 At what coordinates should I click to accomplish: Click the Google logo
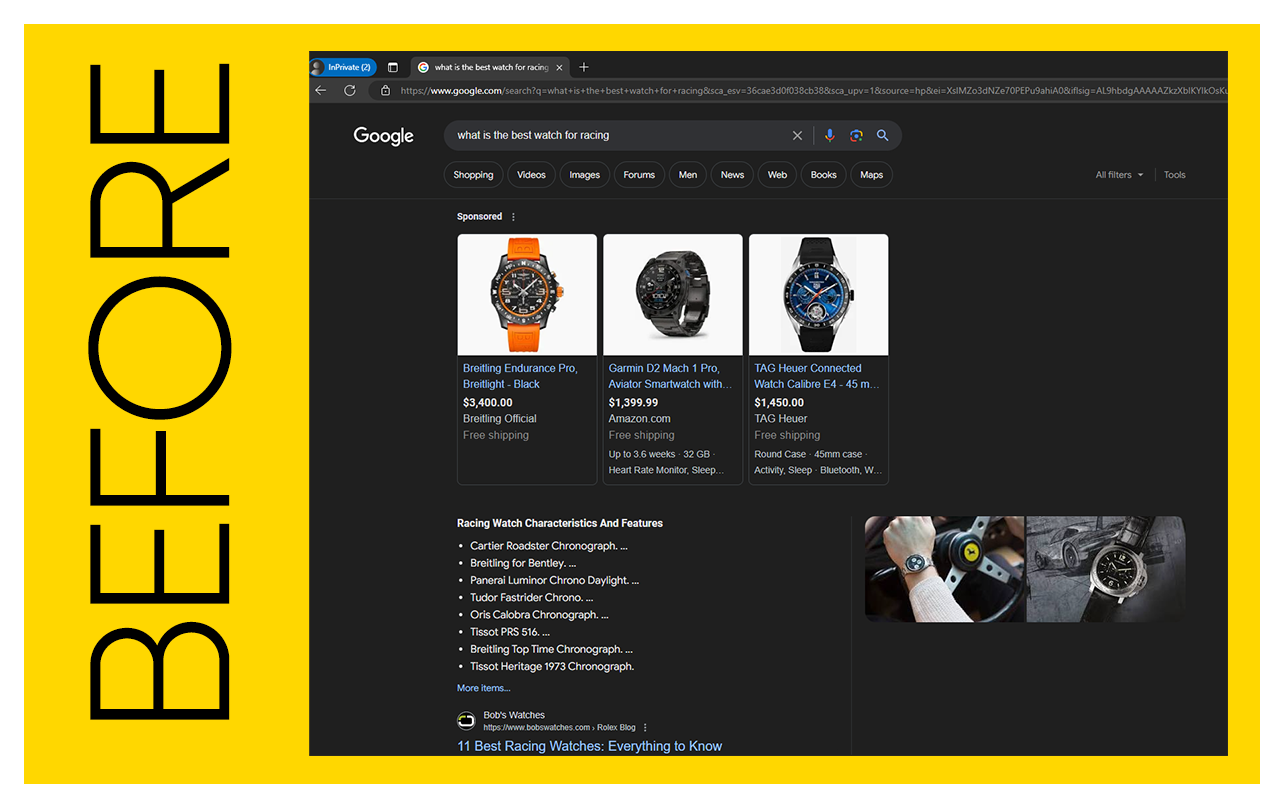coord(383,135)
